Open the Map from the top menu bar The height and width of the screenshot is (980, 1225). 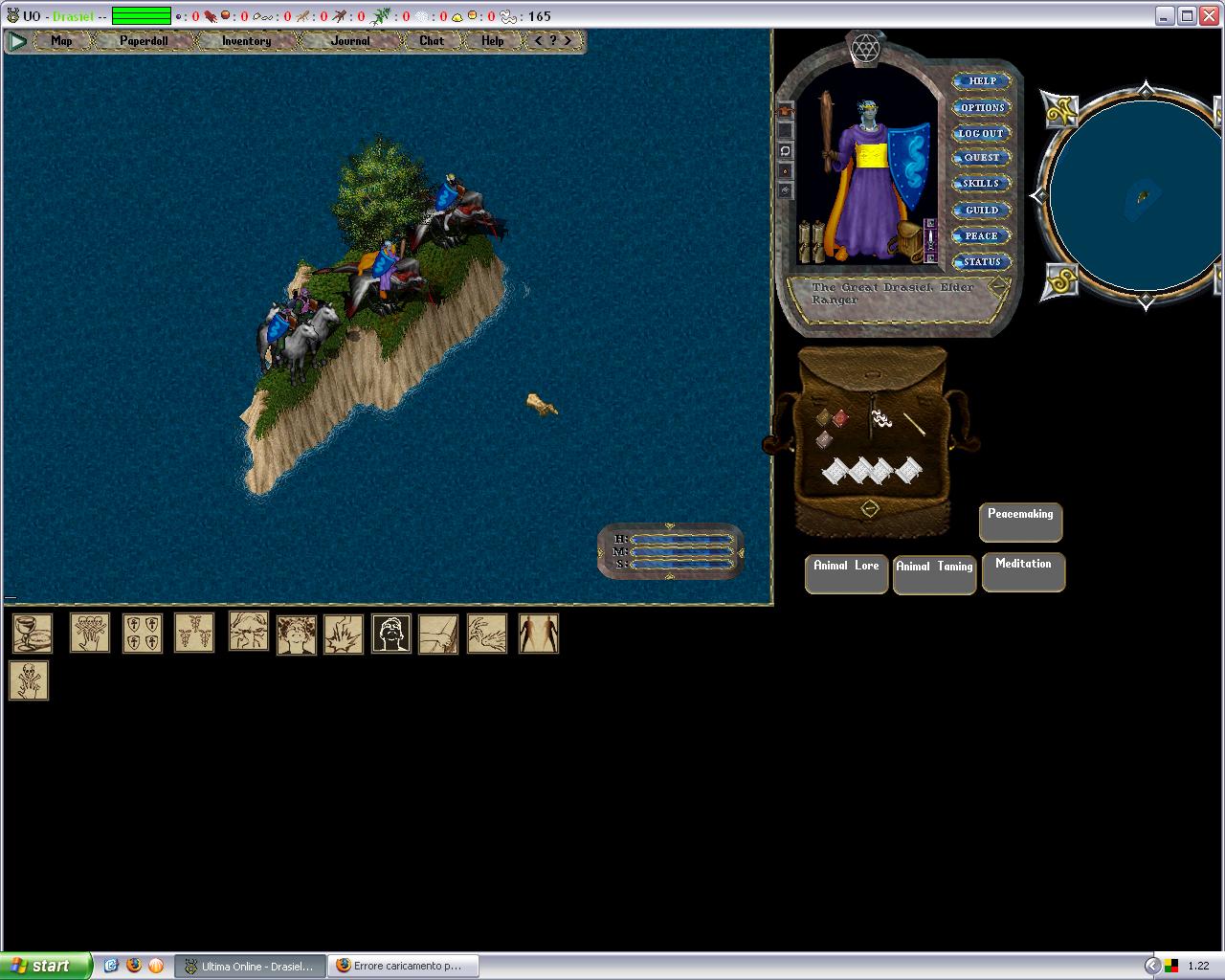pyautogui.click(x=62, y=41)
